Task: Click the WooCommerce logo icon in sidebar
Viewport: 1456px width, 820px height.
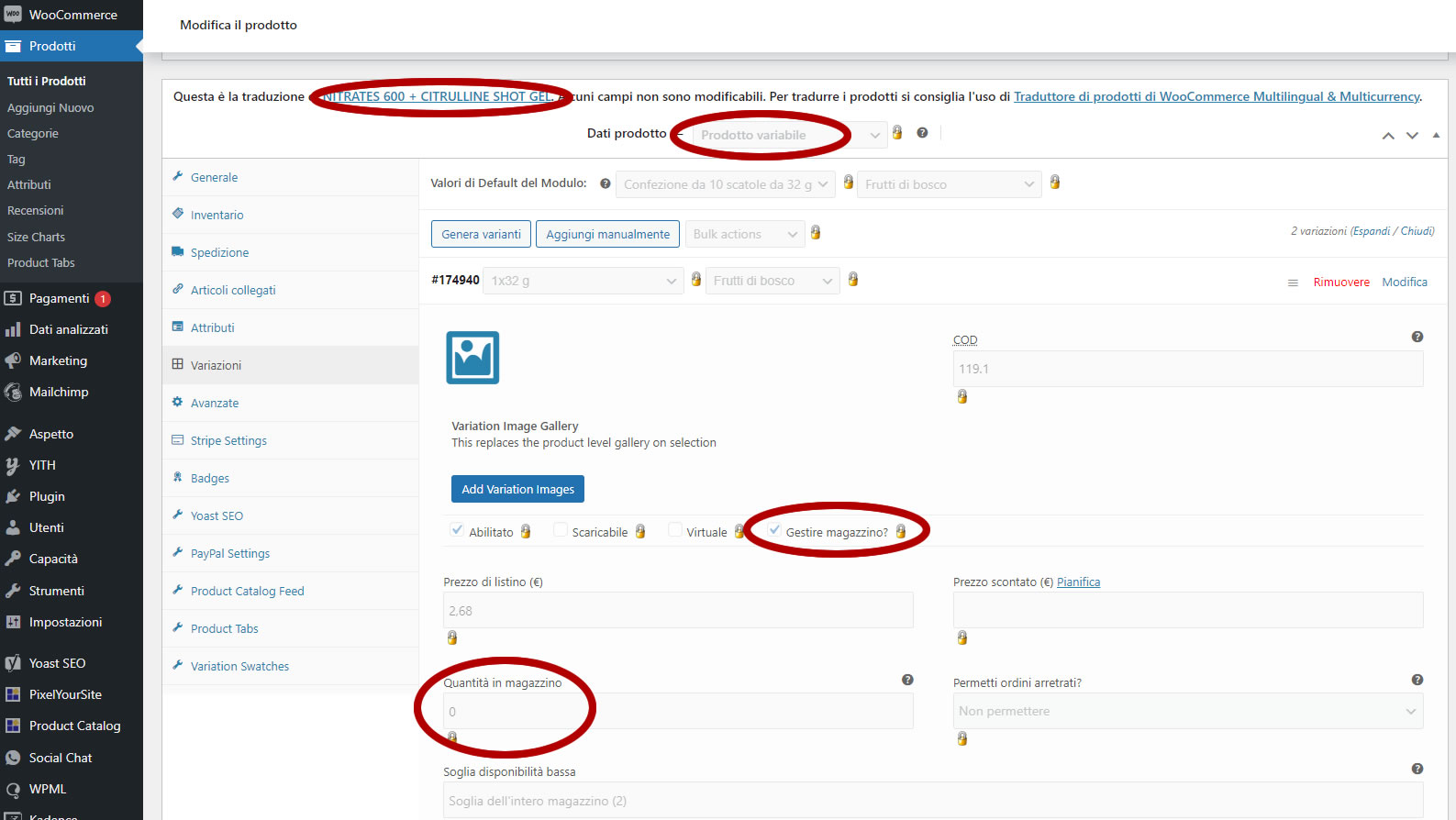Action: tap(13, 15)
